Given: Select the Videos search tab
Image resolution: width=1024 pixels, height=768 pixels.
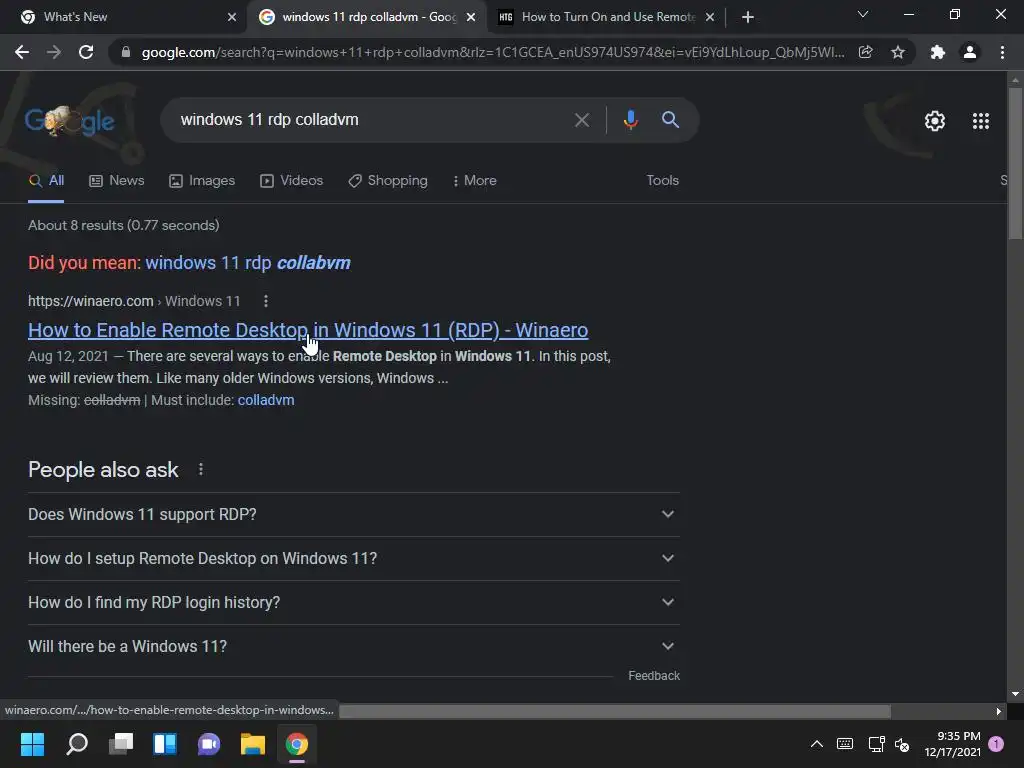Looking at the screenshot, I should tap(291, 181).
